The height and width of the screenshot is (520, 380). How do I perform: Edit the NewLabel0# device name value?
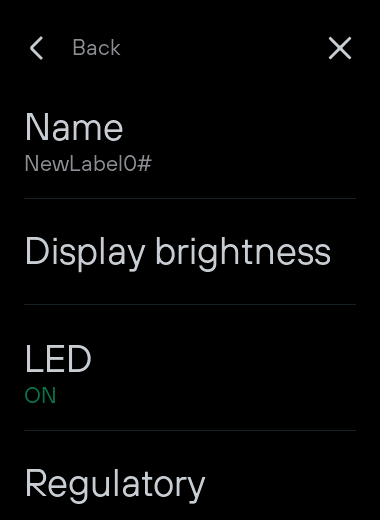[x=88, y=164]
